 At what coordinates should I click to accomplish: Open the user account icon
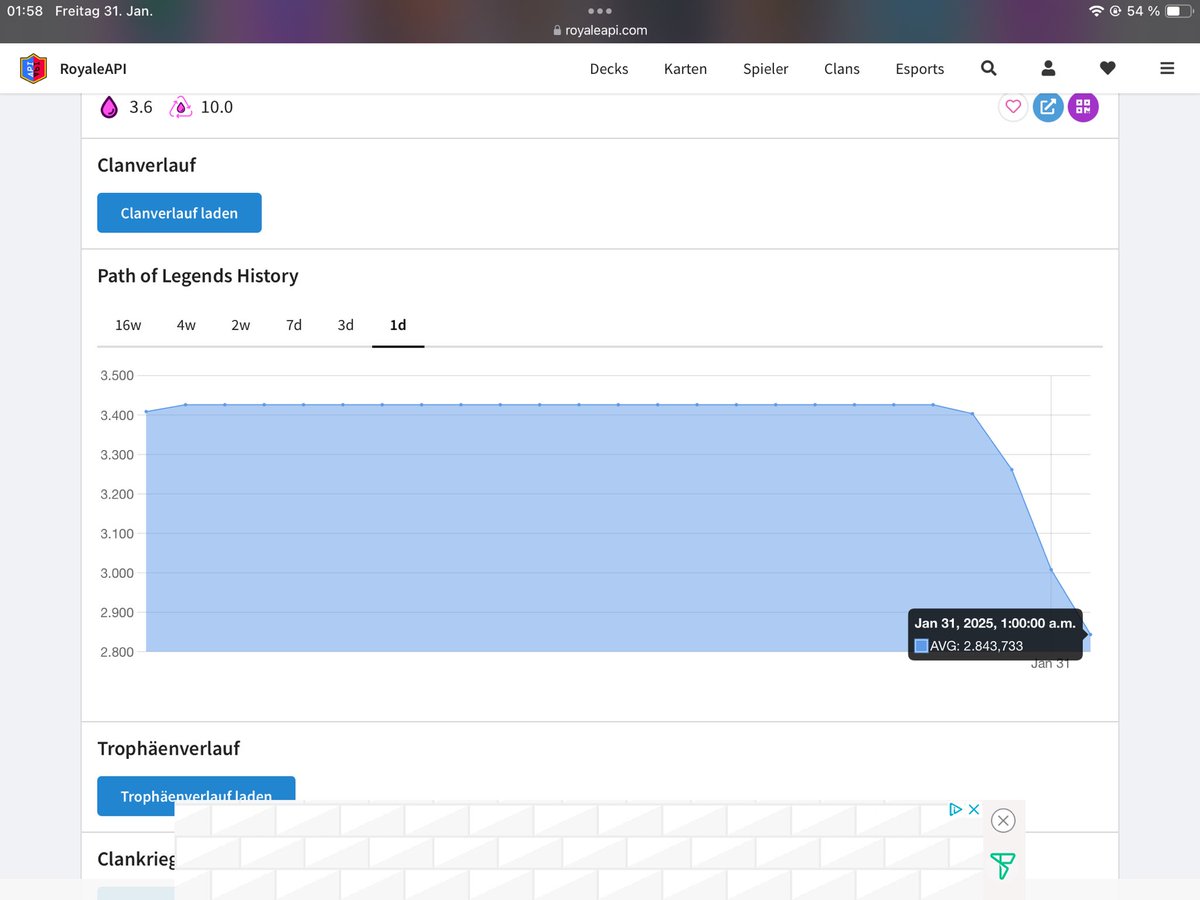(x=1048, y=68)
